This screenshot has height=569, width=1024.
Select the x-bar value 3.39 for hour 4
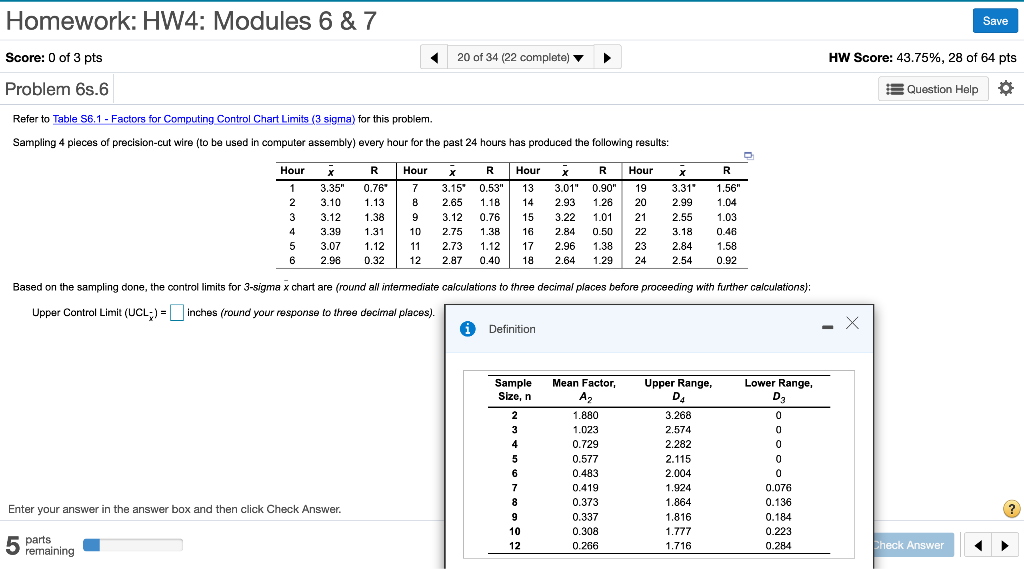pyautogui.click(x=330, y=231)
